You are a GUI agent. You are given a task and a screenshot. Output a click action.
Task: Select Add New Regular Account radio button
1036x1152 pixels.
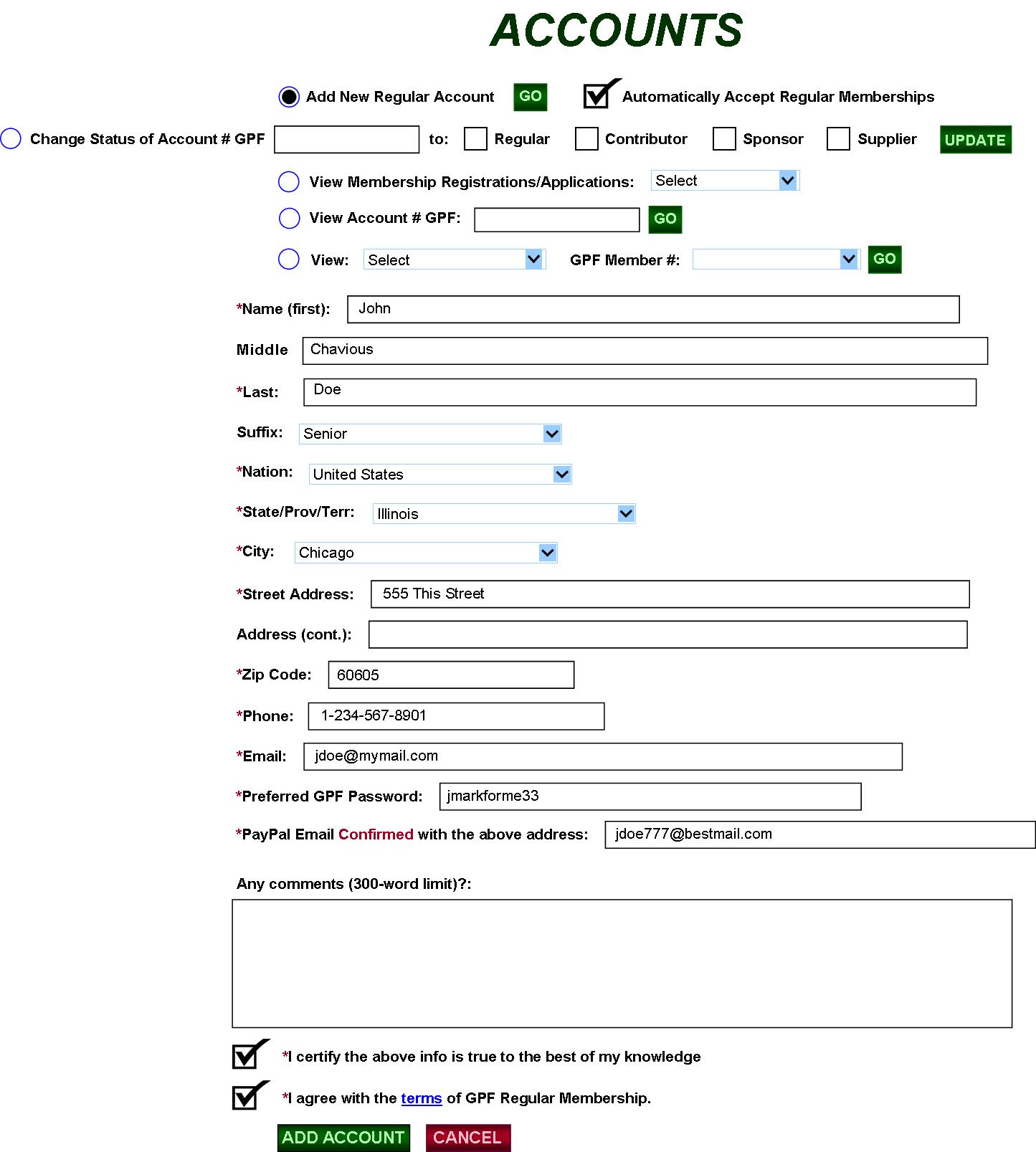coord(289,97)
